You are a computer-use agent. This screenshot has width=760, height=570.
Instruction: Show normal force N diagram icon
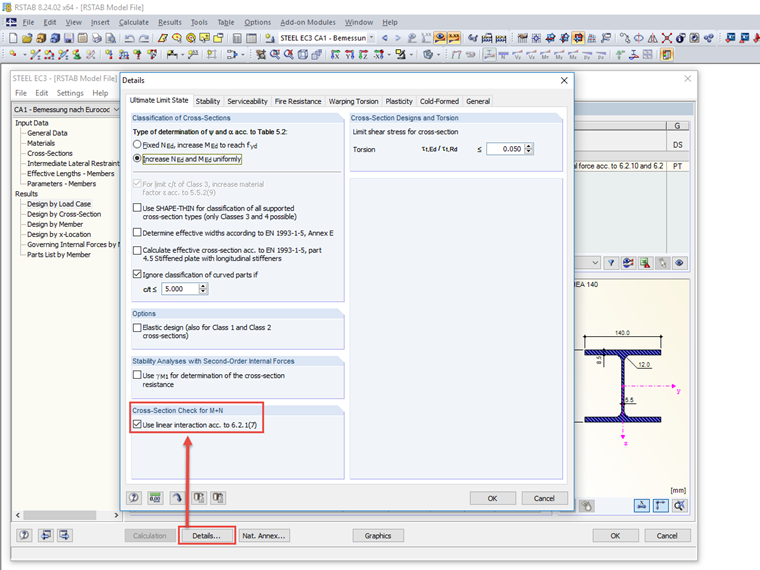(x=504, y=54)
